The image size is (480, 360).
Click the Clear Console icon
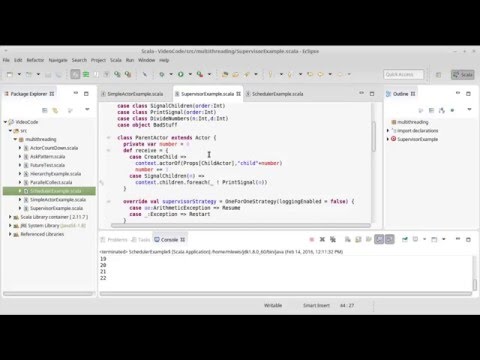(x=348, y=239)
